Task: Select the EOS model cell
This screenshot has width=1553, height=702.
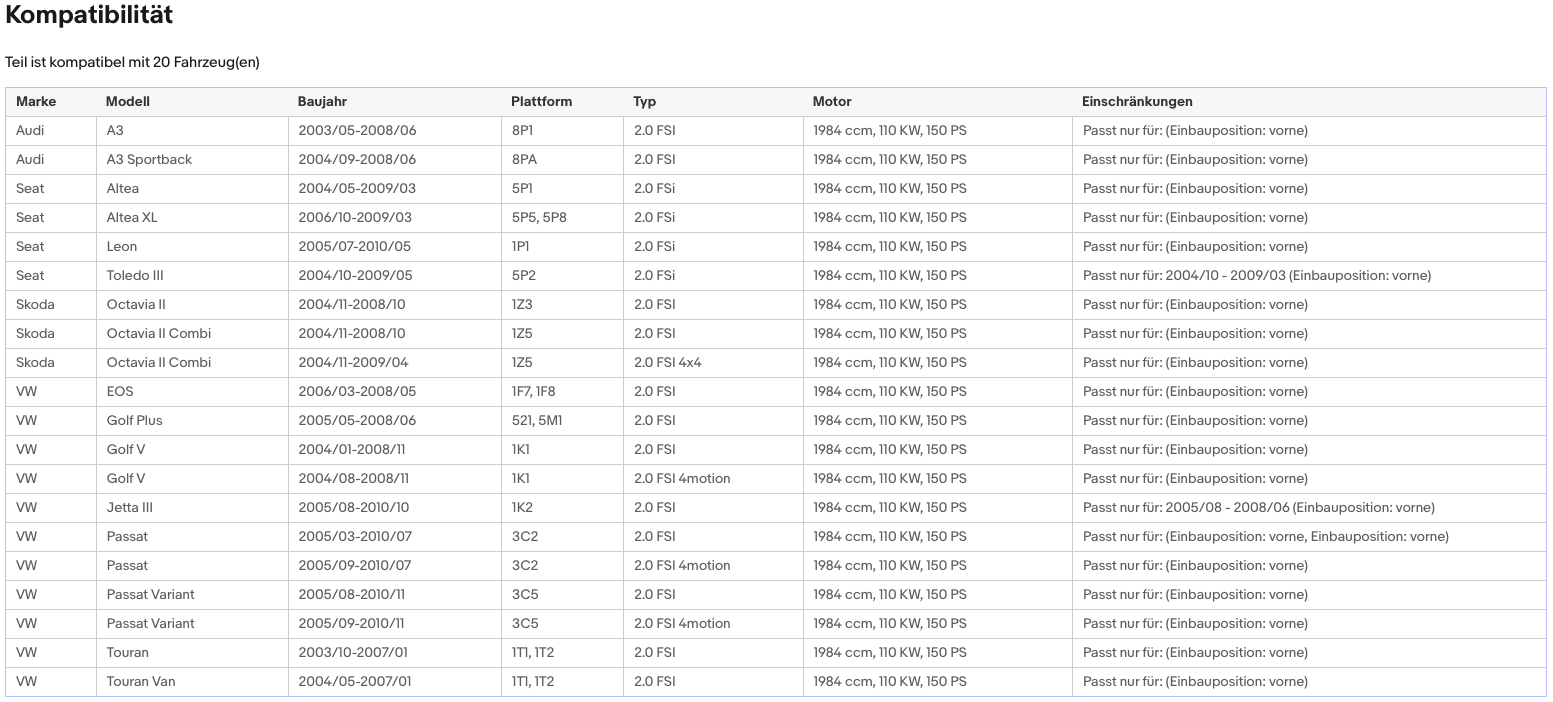Action: pos(120,391)
